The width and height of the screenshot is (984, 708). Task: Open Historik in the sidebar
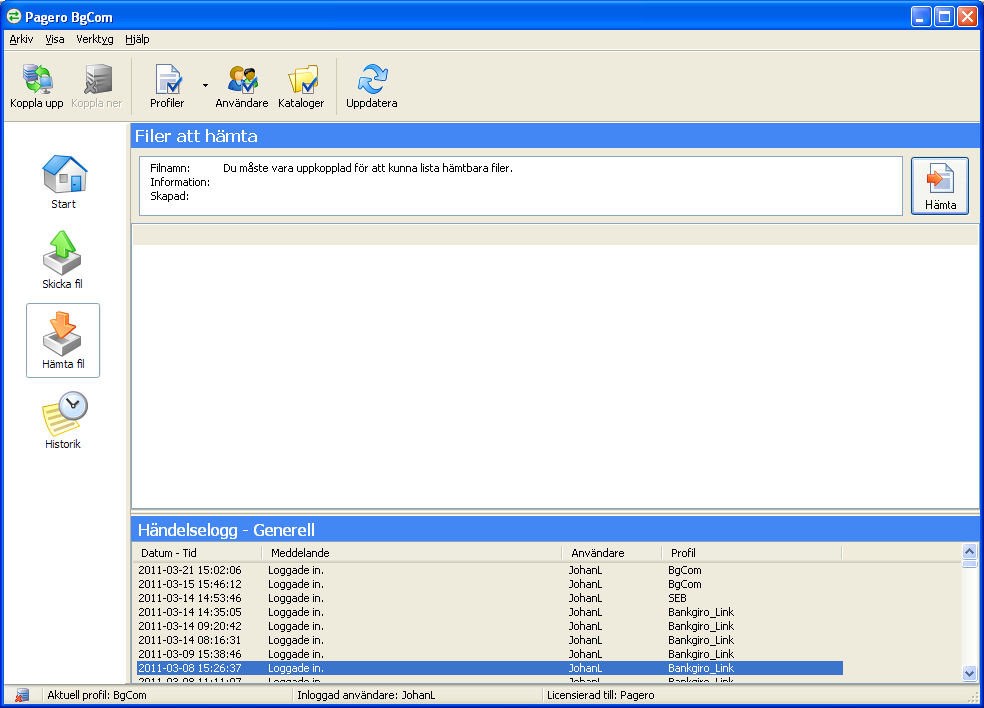pyautogui.click(x=63, y=421)
